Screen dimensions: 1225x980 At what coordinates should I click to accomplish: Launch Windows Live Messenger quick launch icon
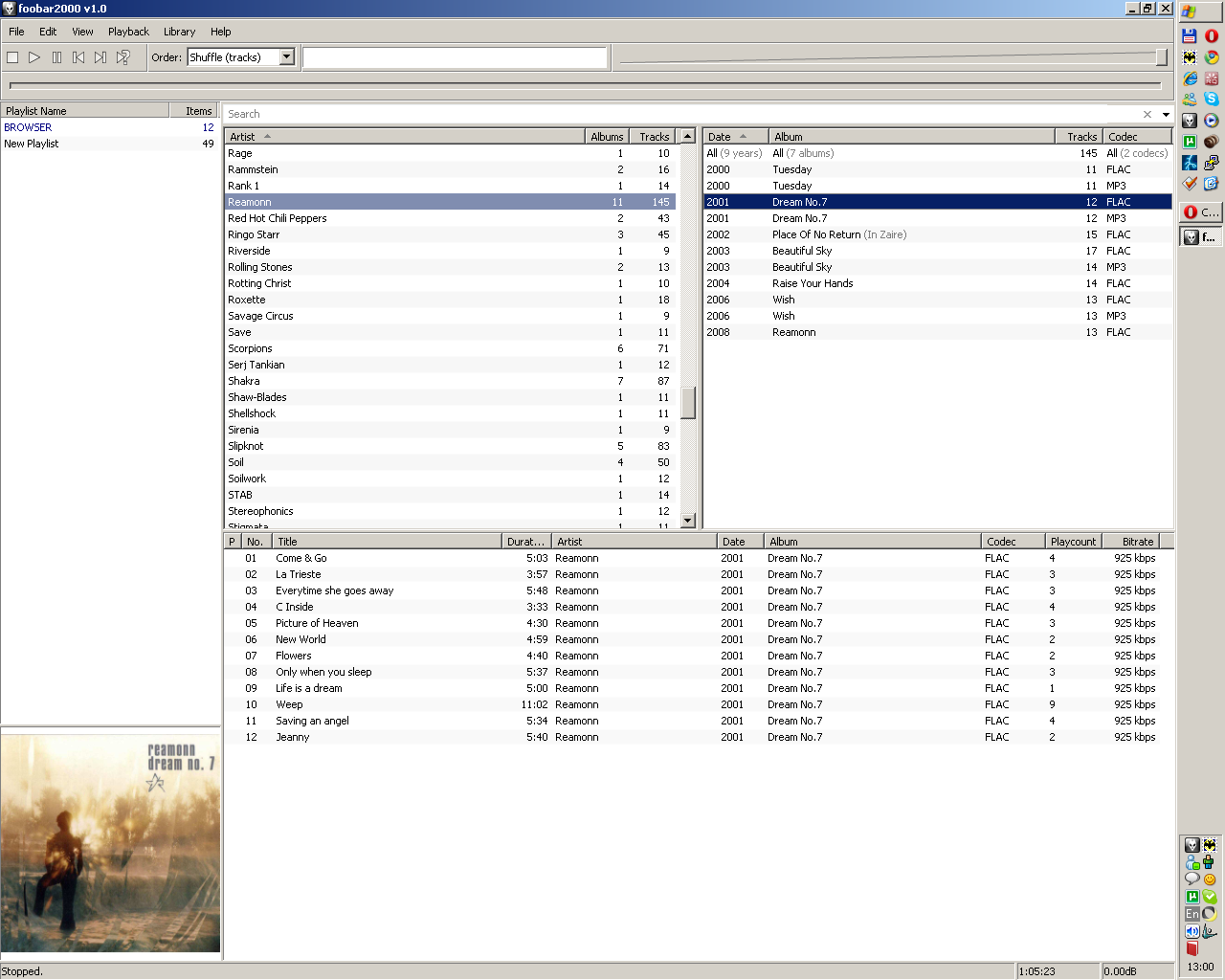(1190, 99)
